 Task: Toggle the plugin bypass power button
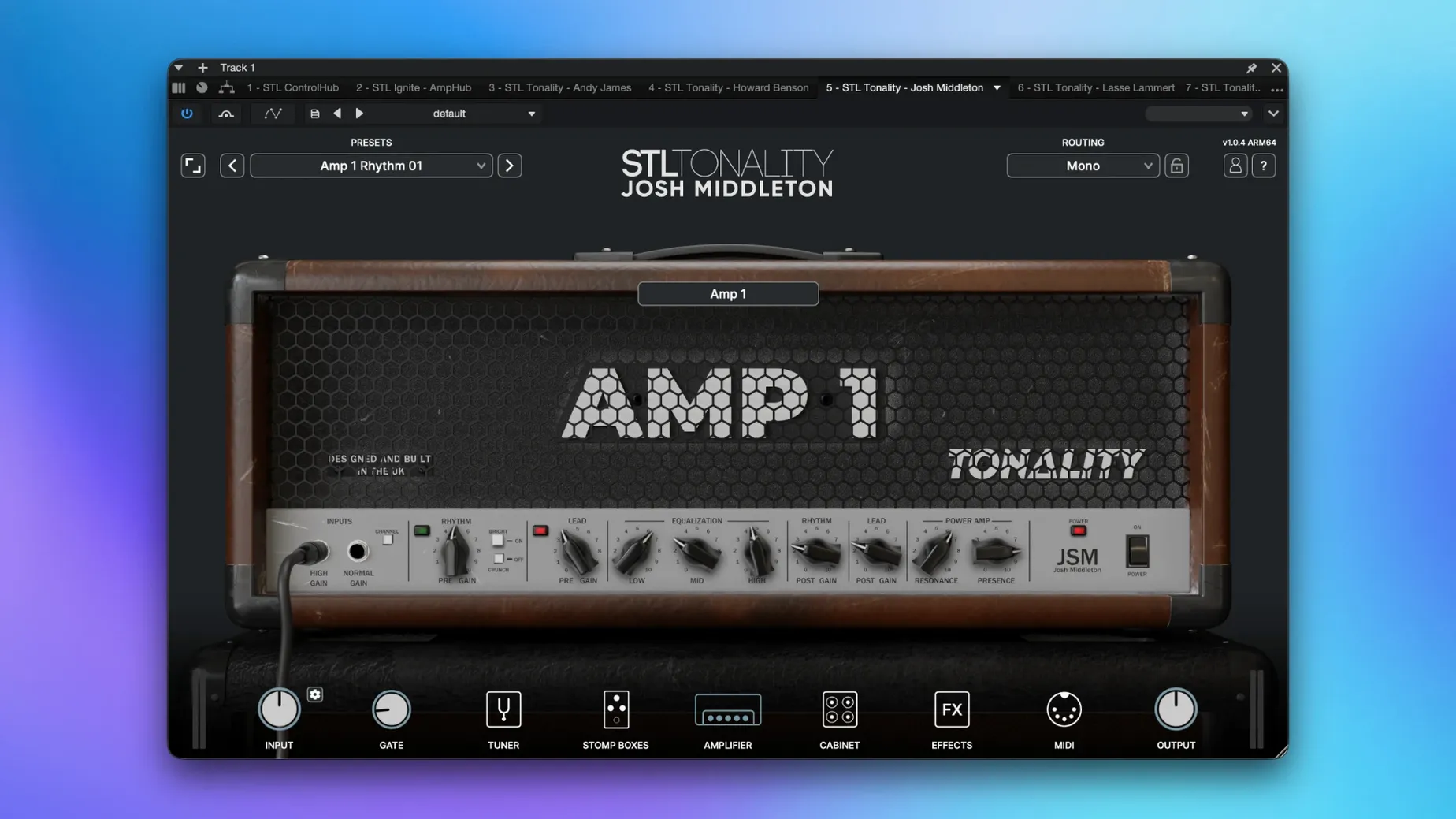click(187, 114)
